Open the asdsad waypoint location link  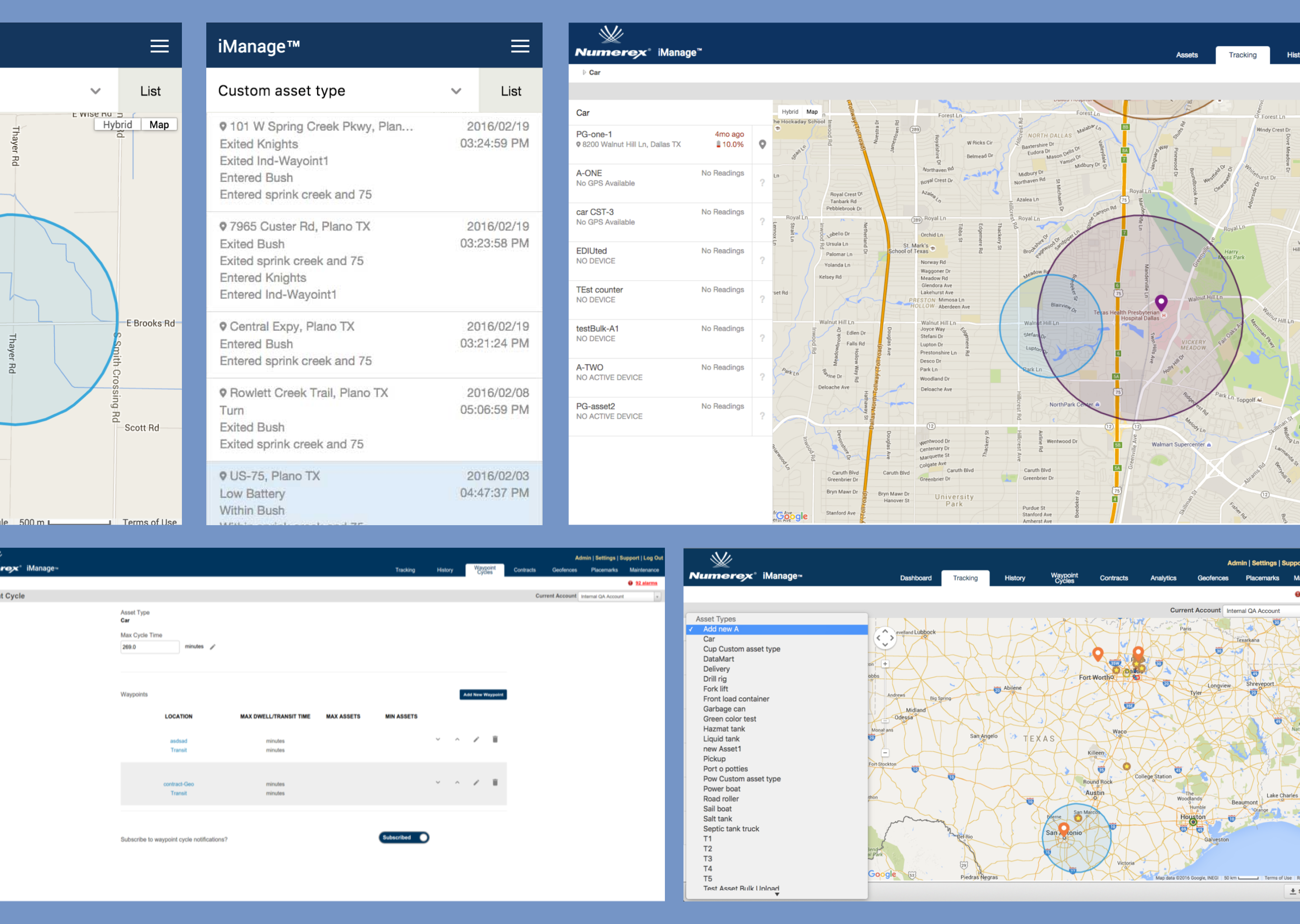point(178,741)
